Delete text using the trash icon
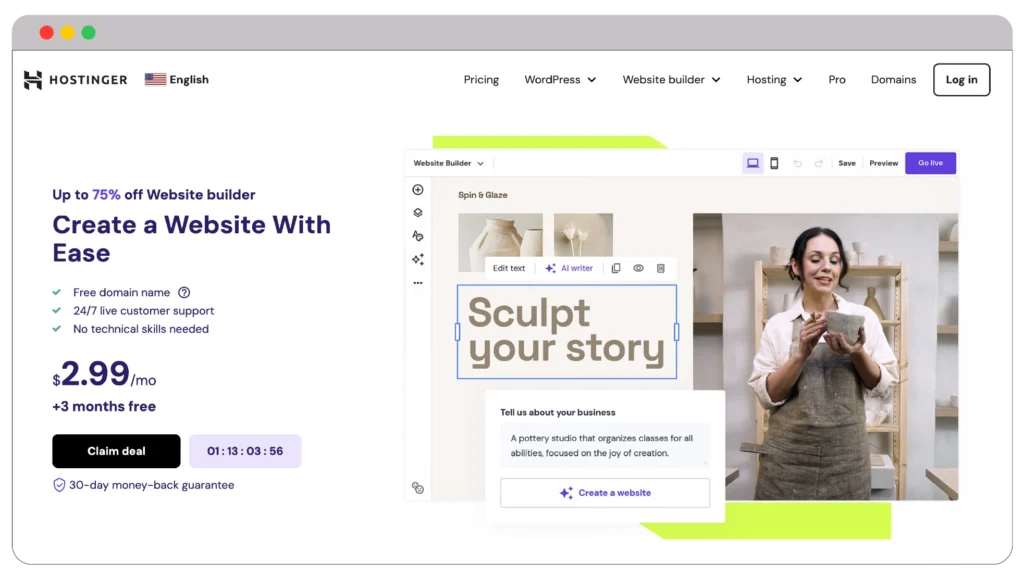This screenshot has width=1024, height=576. click(661, 268)
